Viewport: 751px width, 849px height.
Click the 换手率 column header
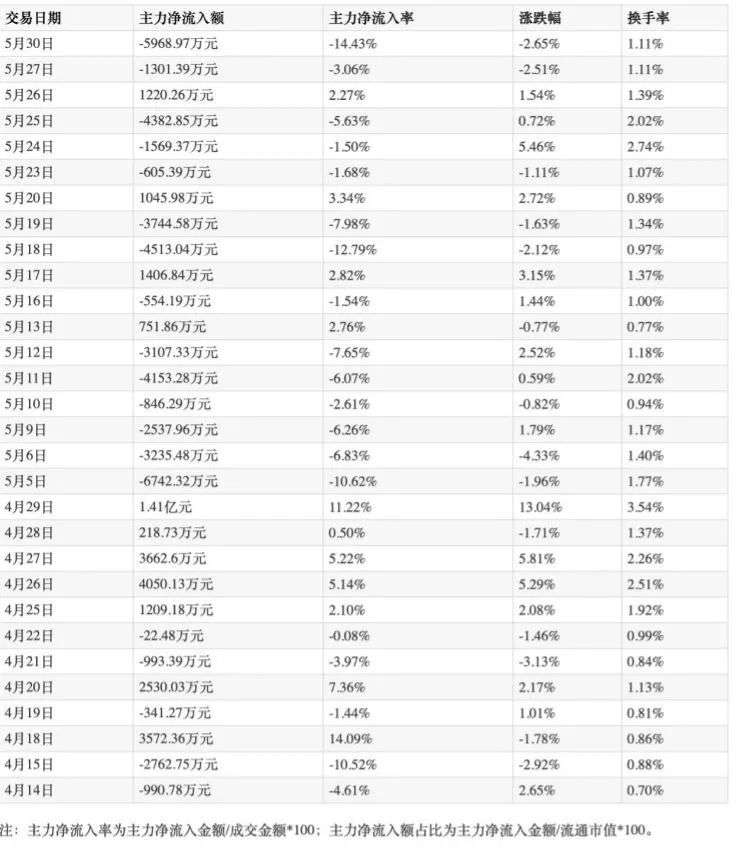coord(648,18)
